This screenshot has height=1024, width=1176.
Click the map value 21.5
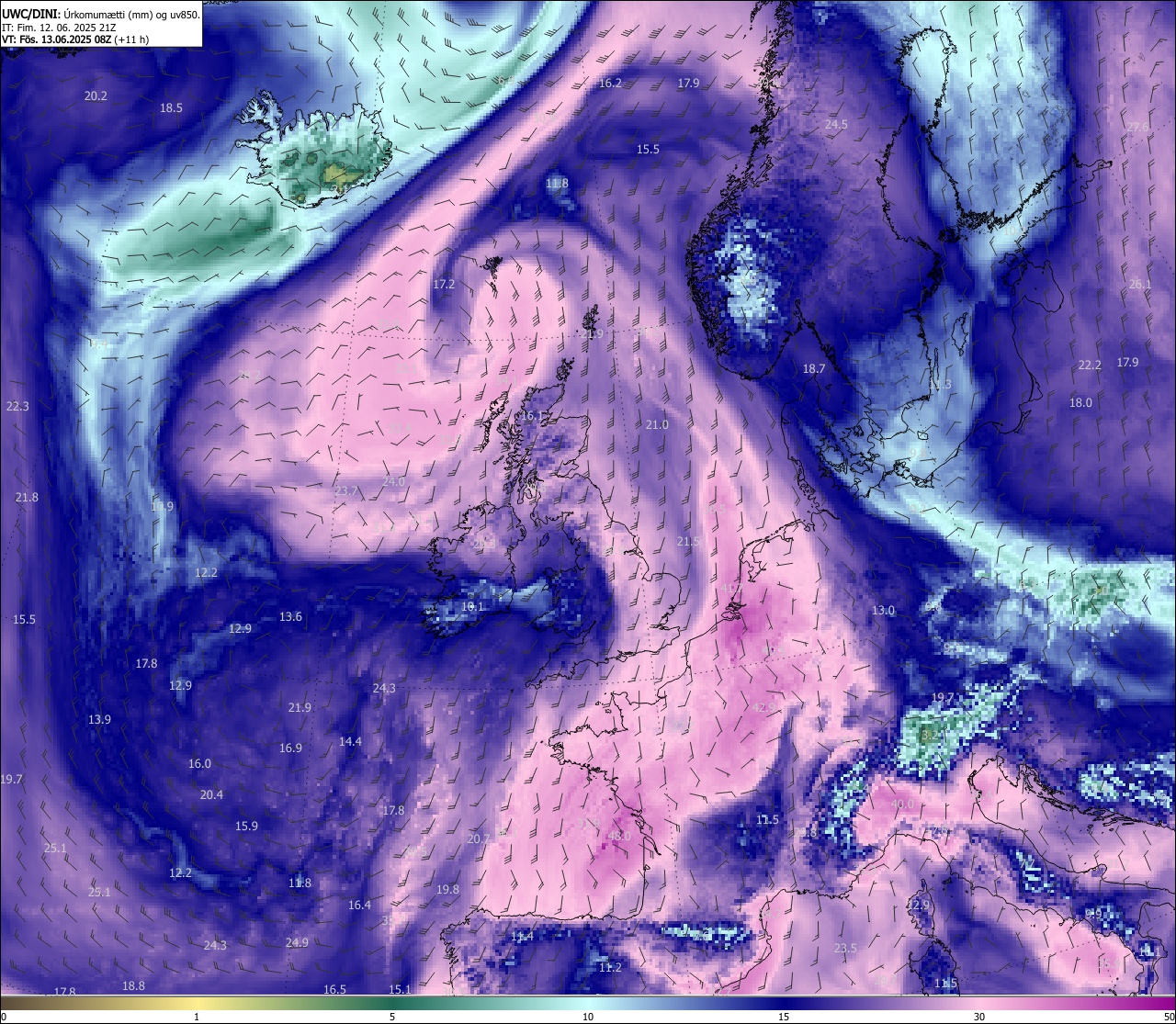point(688,542)
